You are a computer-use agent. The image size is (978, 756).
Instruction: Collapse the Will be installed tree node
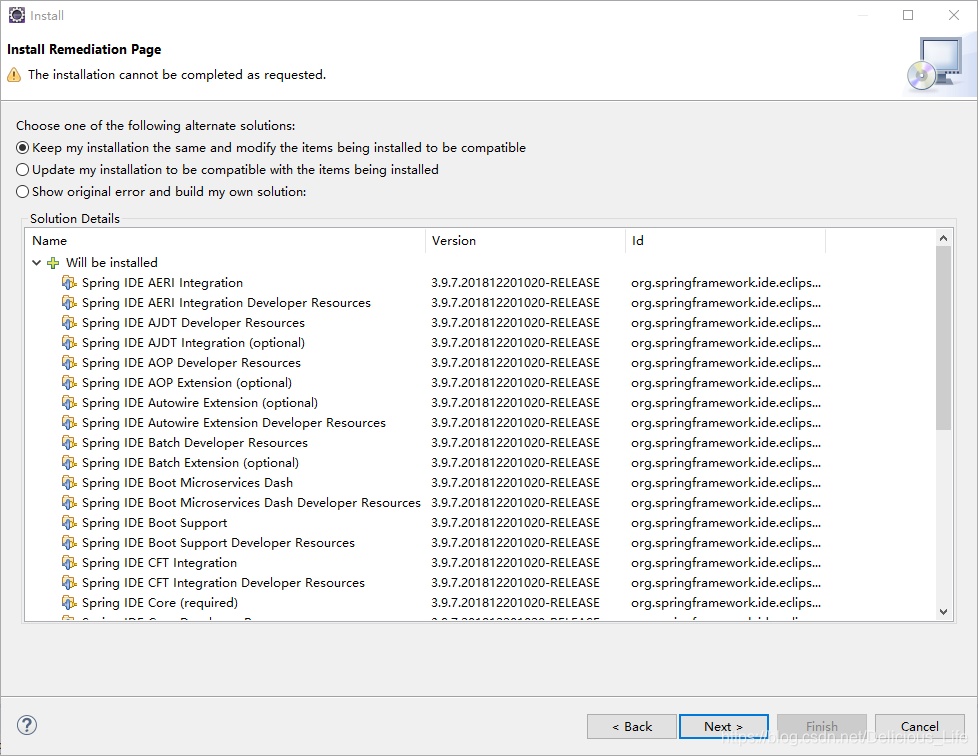click(x=36, y=263)
